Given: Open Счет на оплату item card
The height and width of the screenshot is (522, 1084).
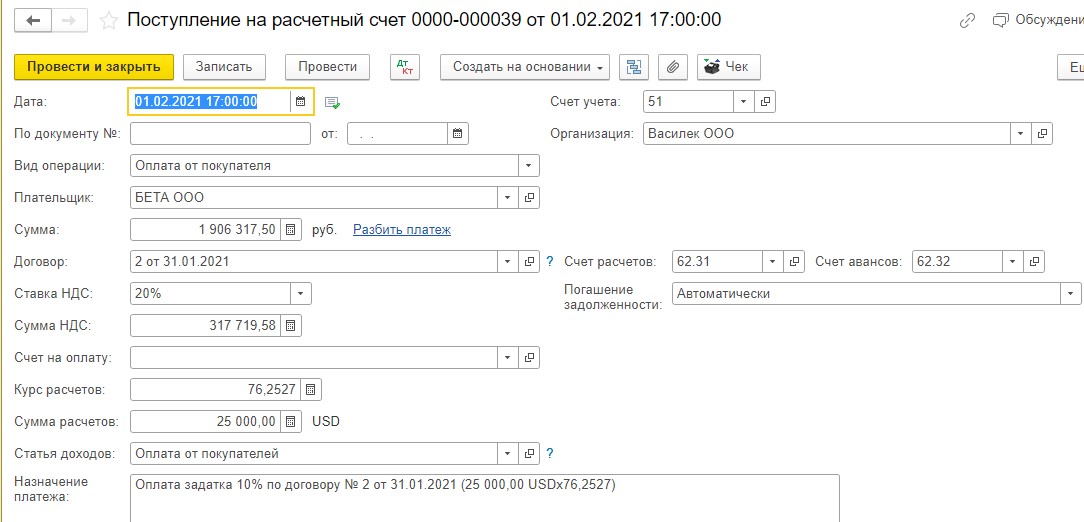Looking at the screenshot, I should click(529, 357).
